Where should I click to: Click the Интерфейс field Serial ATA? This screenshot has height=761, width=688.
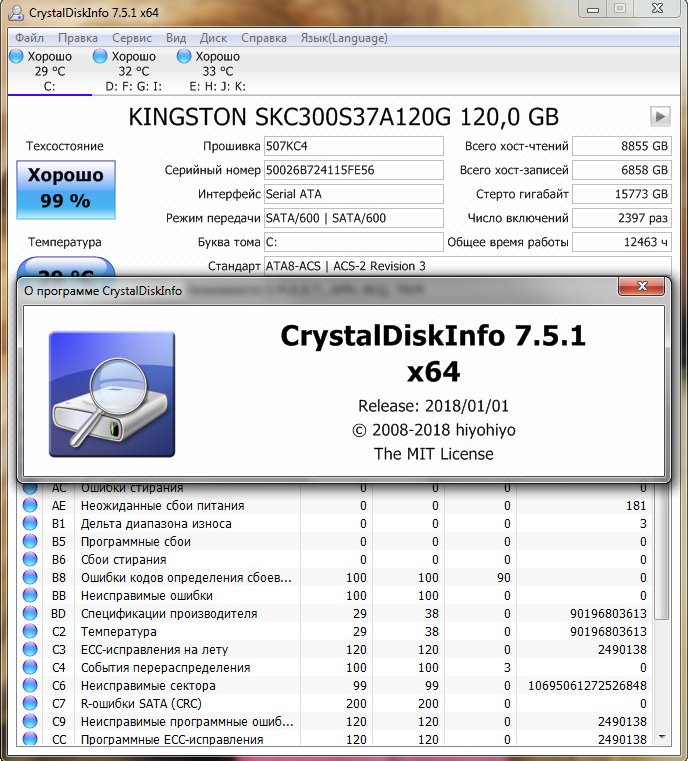[x=353, y=194]
